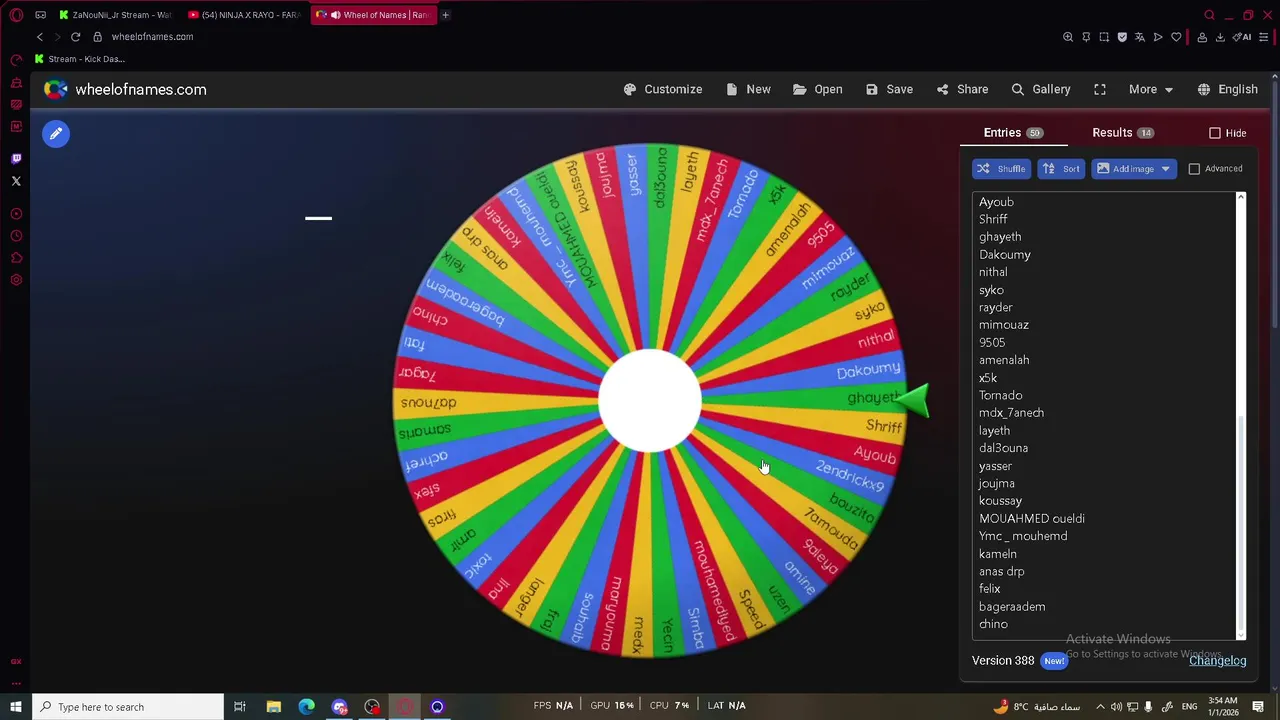Click the browser back arrow
Image resolution: width=1280 pixels, height=720 pixels.
pos(40,37)
